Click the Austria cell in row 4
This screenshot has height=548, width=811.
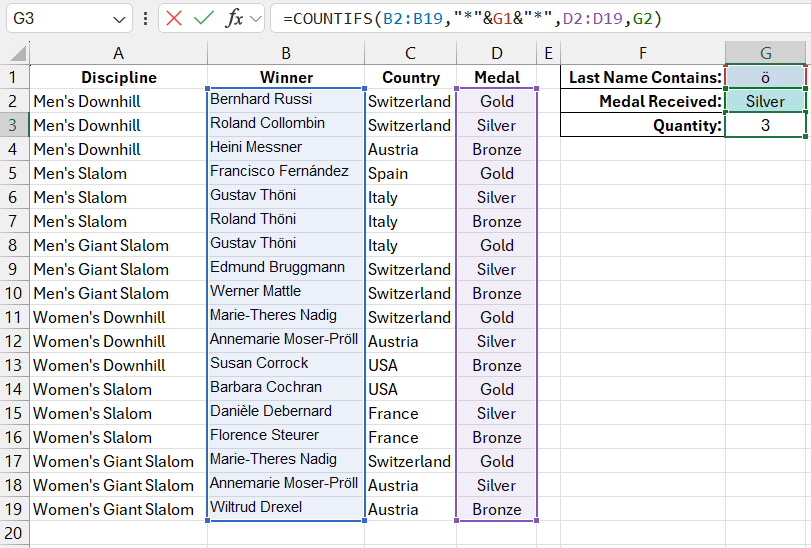click(410, 149)
